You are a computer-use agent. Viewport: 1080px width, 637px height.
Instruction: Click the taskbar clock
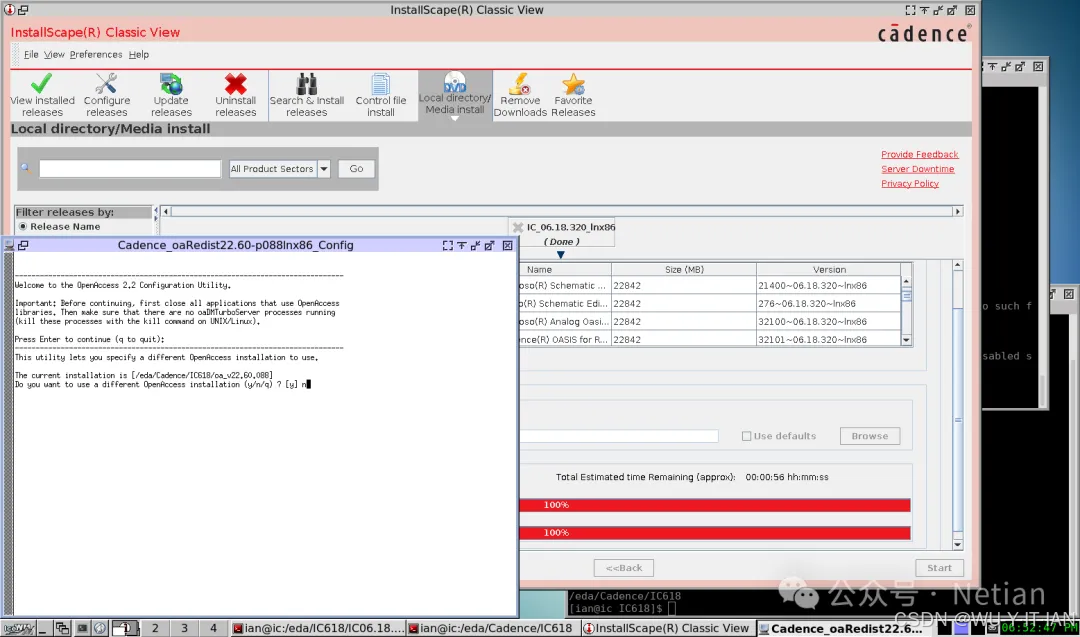point(1040,628)
